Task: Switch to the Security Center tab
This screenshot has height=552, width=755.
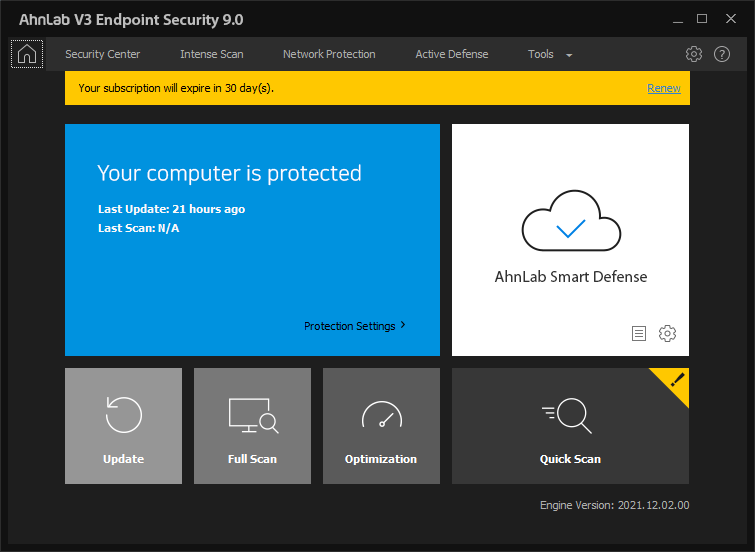Action: point(103,54)
